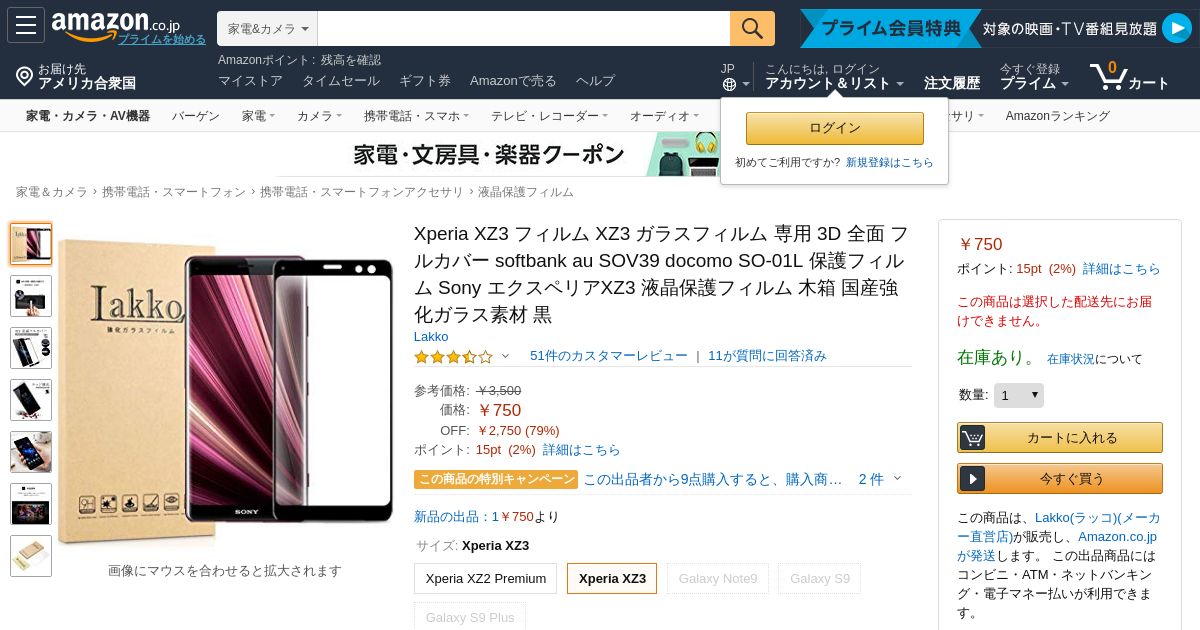Open バーゲン subnav item
The height and width of the screenshot is (630, 1200).
point(196,116)
